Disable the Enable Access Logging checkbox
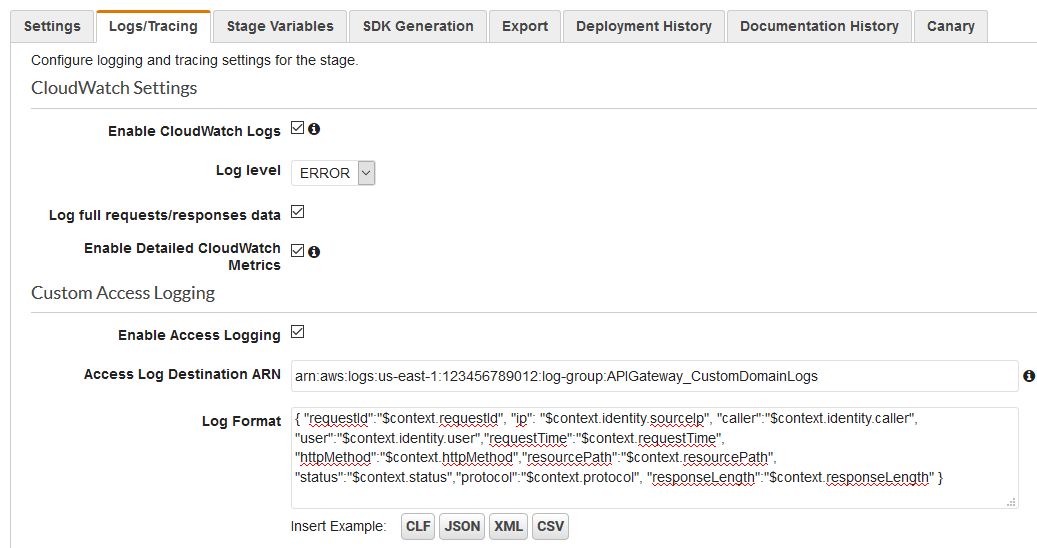Screen dimensions: 1037x548 coord(297,333)
